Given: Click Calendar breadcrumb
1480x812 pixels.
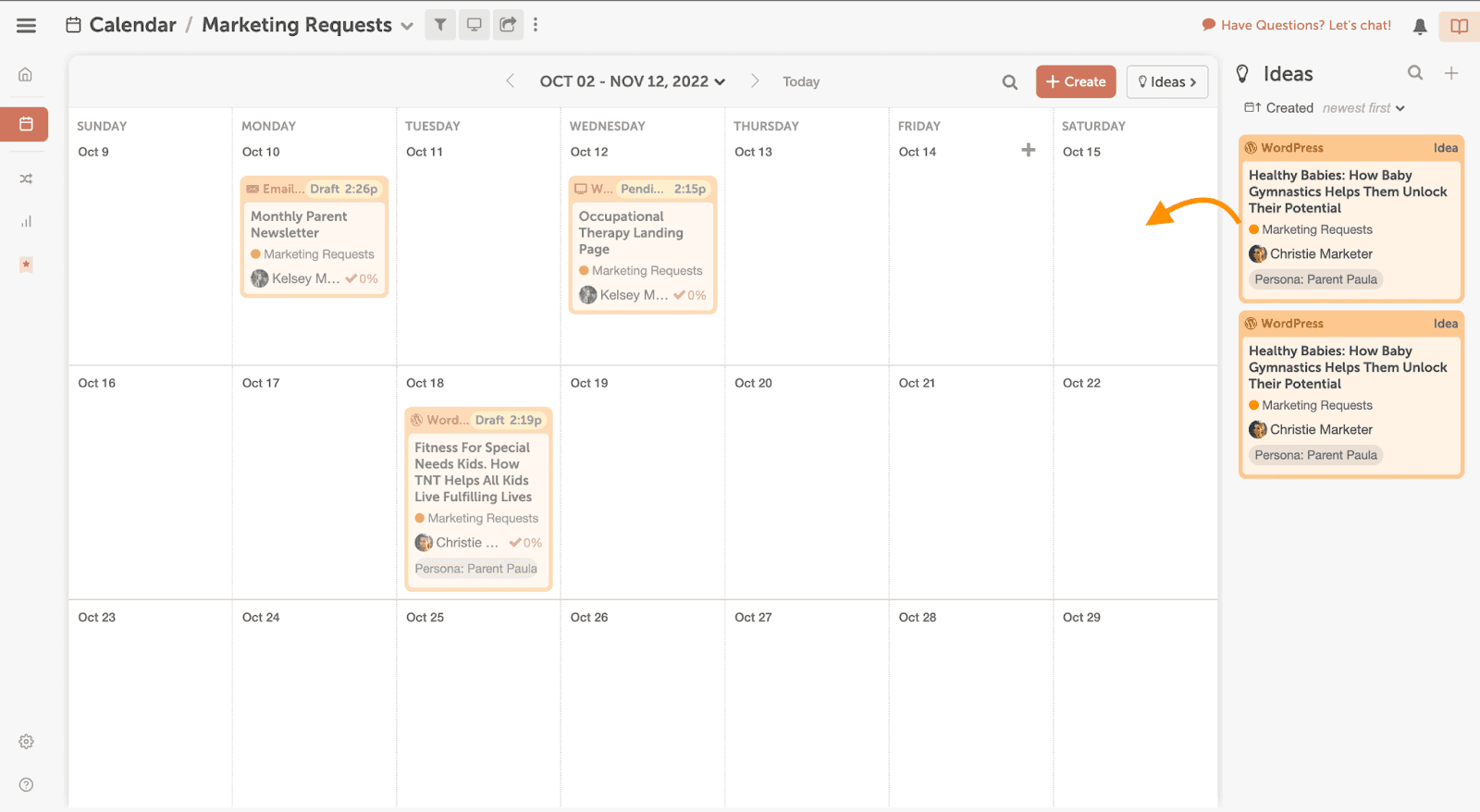Looking at the screenshot, I should point(132,25).
